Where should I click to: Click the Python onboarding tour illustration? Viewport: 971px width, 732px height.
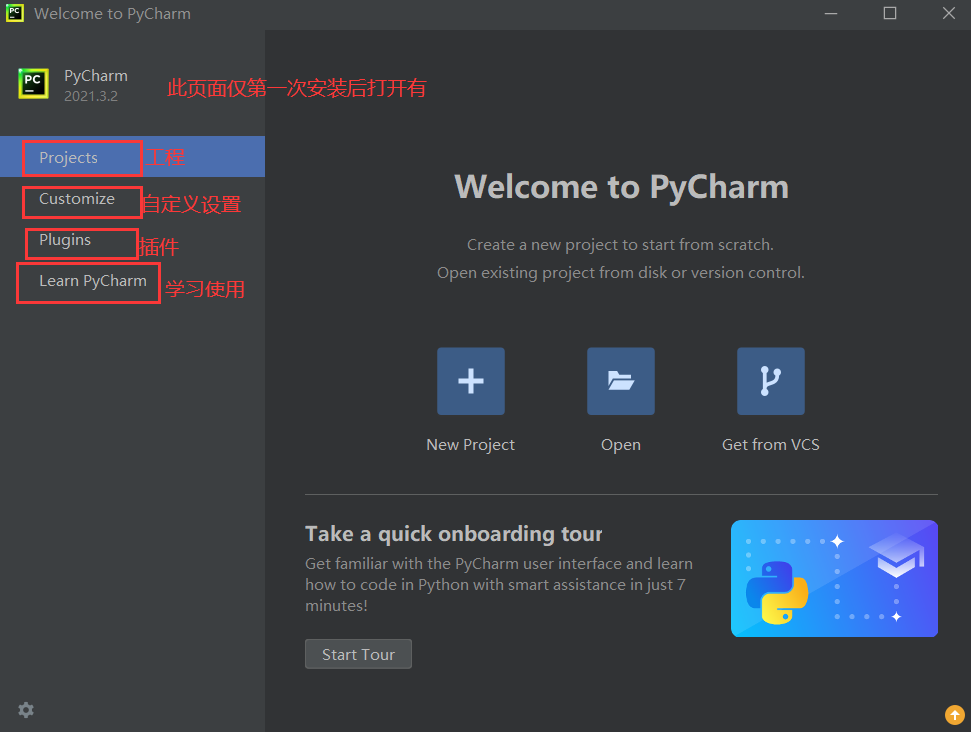(834, 578)
